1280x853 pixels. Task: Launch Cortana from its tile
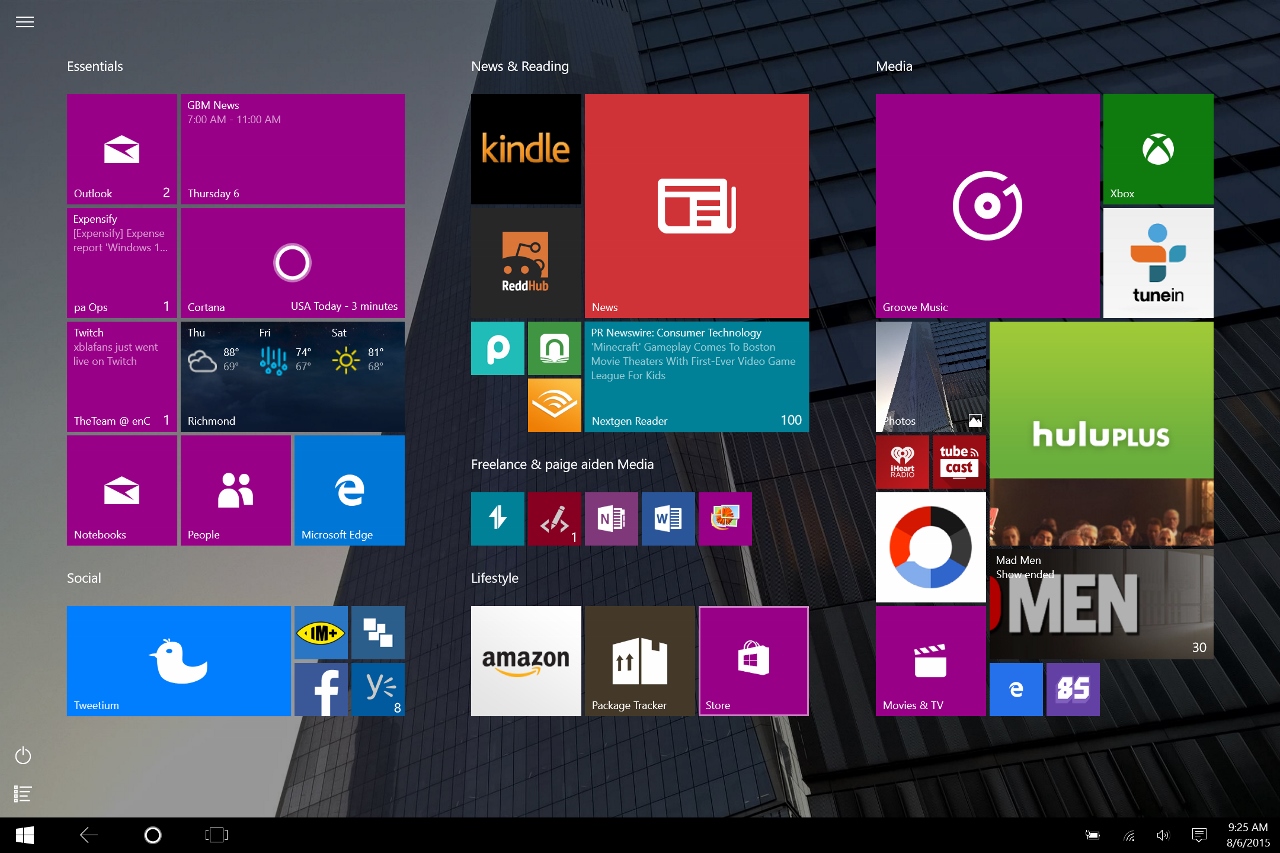click(x=293, y=263)
